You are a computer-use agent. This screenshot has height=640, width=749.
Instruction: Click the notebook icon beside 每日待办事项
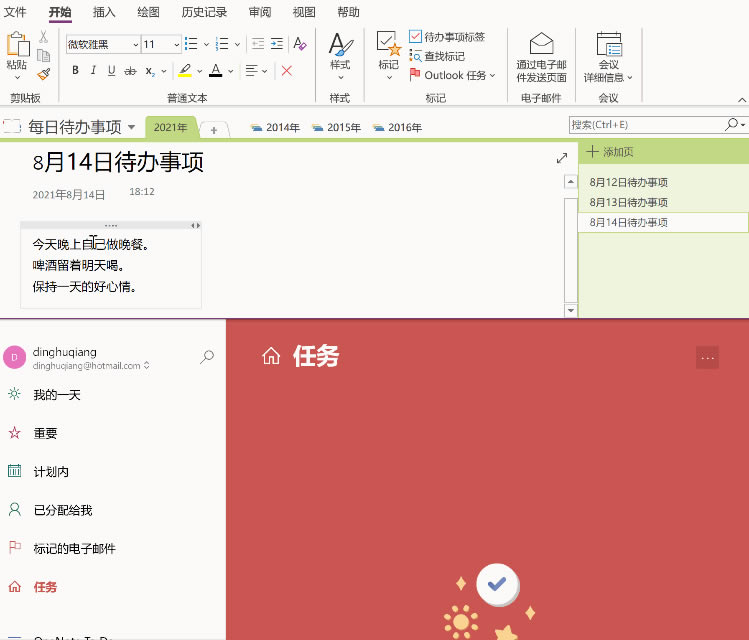[x=12, y=127]
